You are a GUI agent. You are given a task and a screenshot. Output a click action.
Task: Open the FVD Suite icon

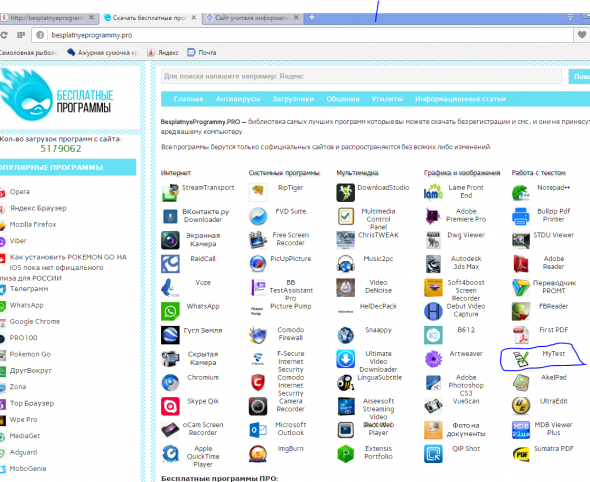coord(258,216)
